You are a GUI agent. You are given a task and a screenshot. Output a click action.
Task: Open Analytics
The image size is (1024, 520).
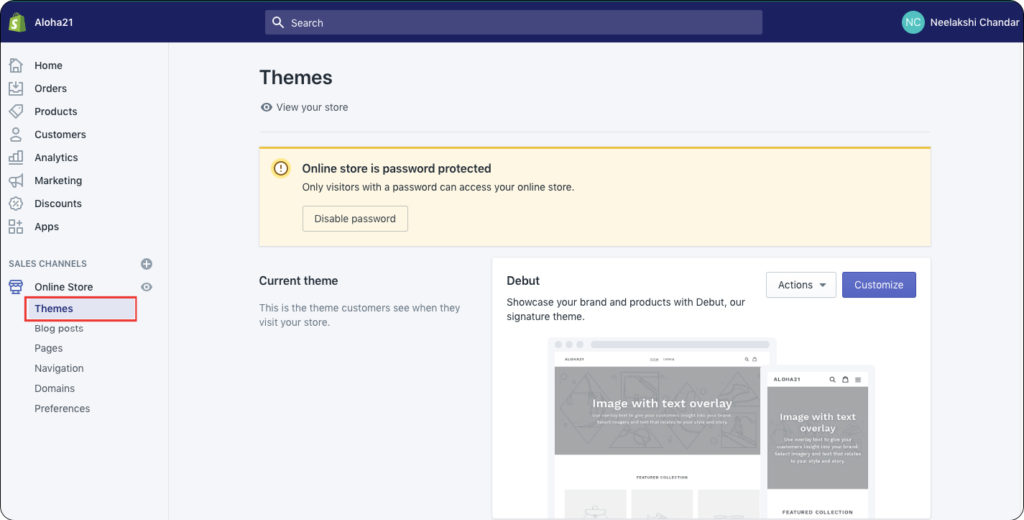coord(56,157)
